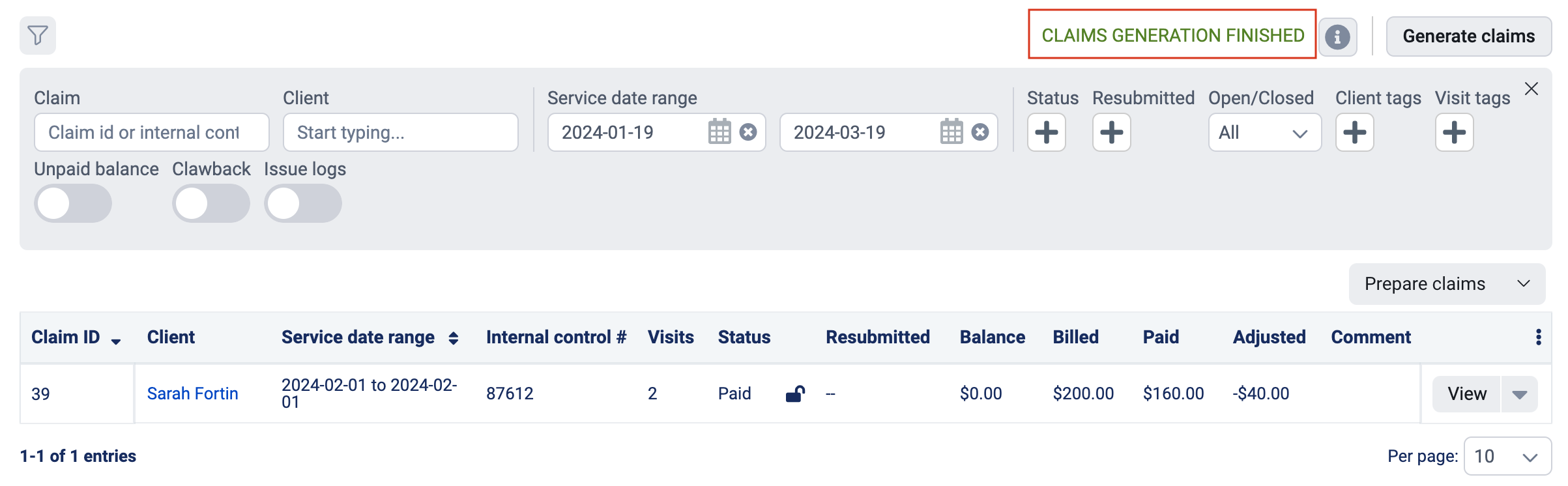Click the unlocked padlock icon on claim 39
Viewport: 1568px width, 486px height.
click(x=795, y=393)
